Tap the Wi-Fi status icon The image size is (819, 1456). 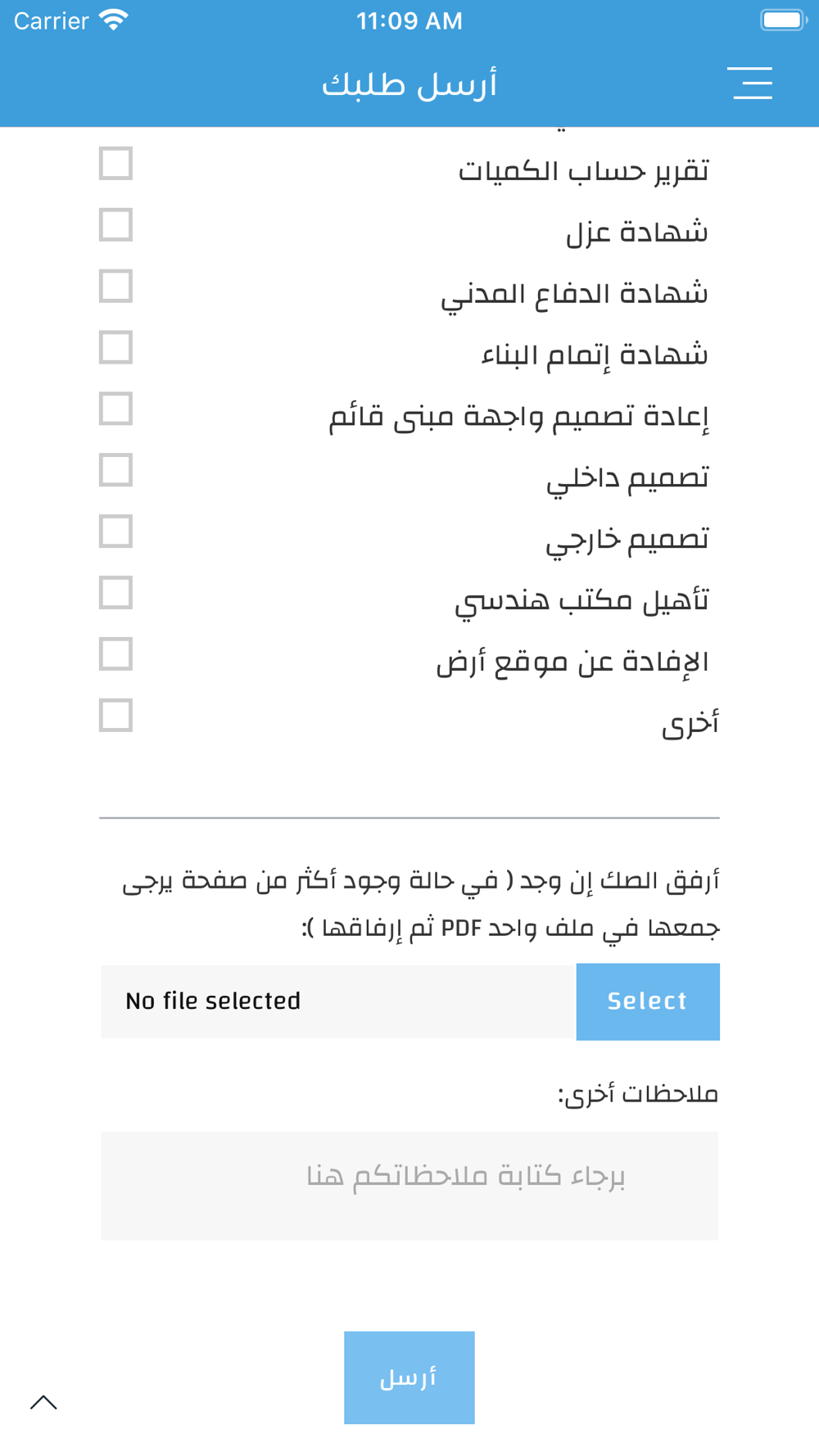coord(113,20)
